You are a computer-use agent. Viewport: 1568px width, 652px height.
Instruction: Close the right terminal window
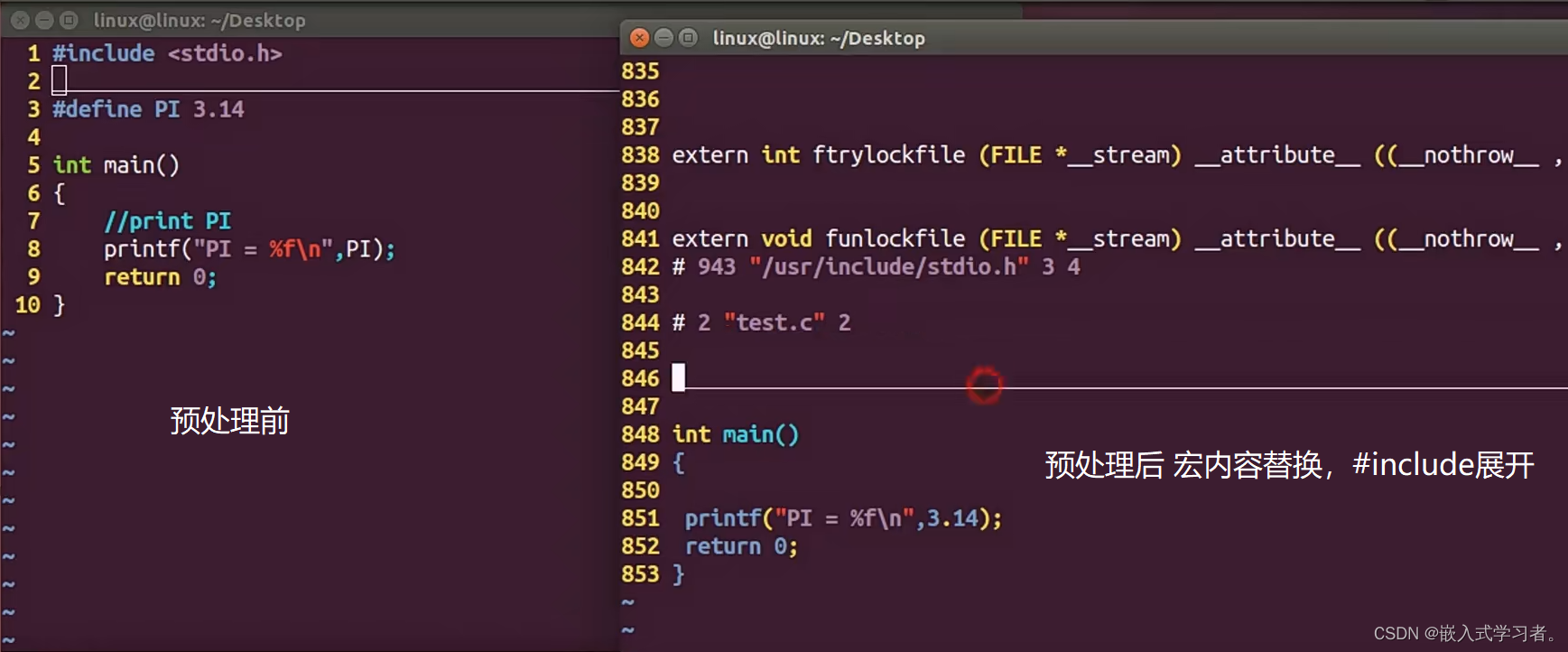[639, 38]
